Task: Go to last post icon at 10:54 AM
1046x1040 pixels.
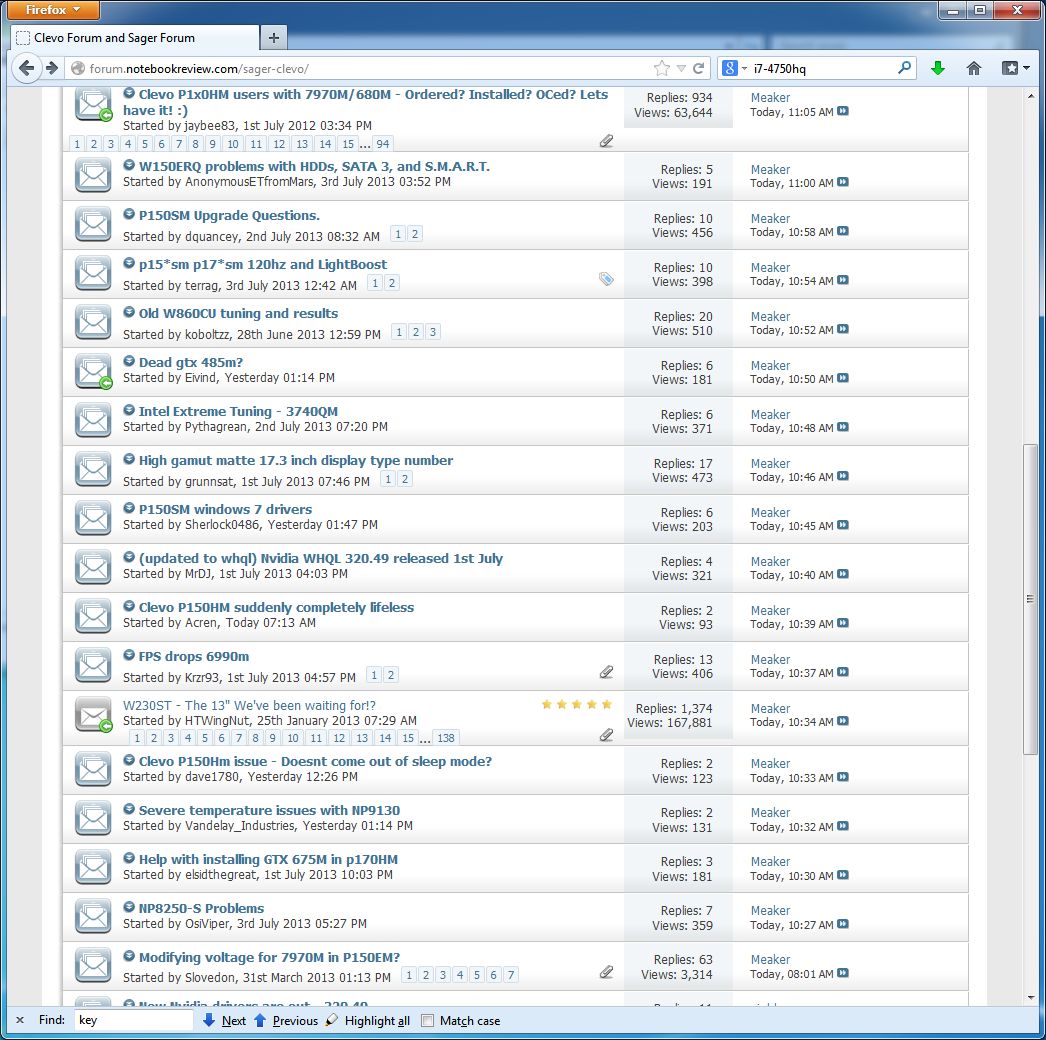Action: pyautogui.click(x=843, y=280)
